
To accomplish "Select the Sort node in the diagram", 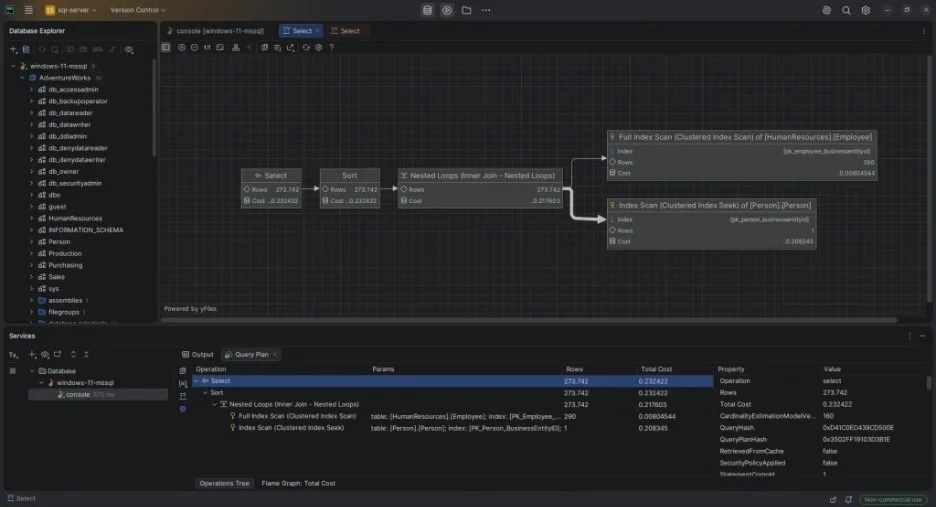I will pos(350,188).
